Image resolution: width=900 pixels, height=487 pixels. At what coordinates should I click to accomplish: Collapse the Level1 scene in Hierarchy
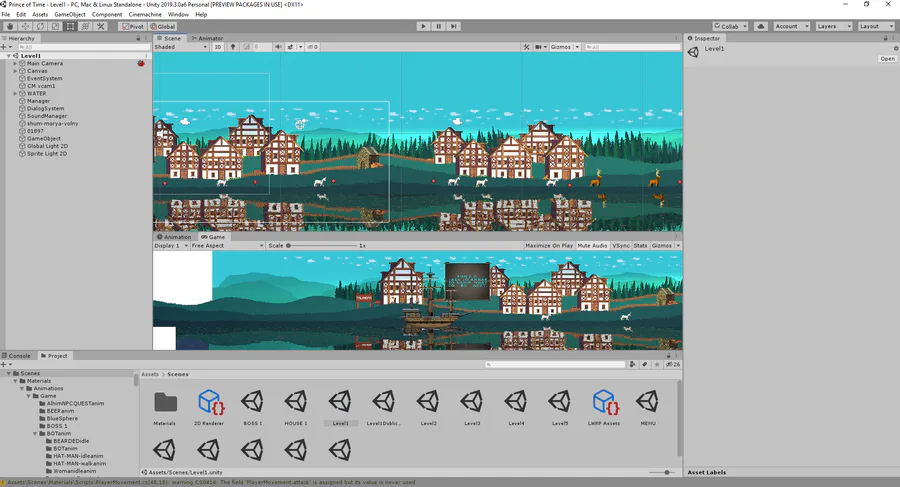[9, 56]
